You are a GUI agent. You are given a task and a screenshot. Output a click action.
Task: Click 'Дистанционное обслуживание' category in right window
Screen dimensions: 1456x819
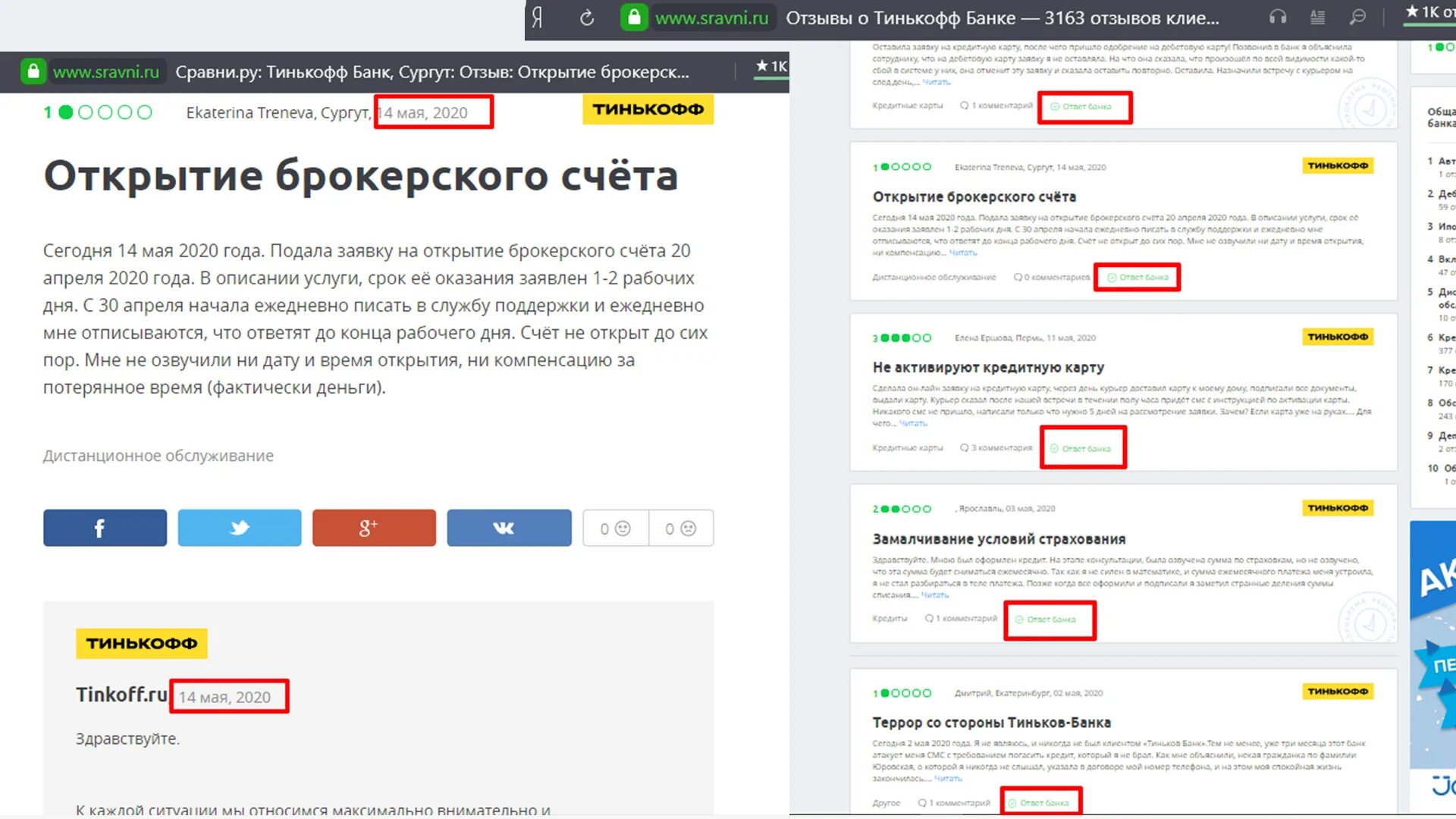(x=934, y=277)
